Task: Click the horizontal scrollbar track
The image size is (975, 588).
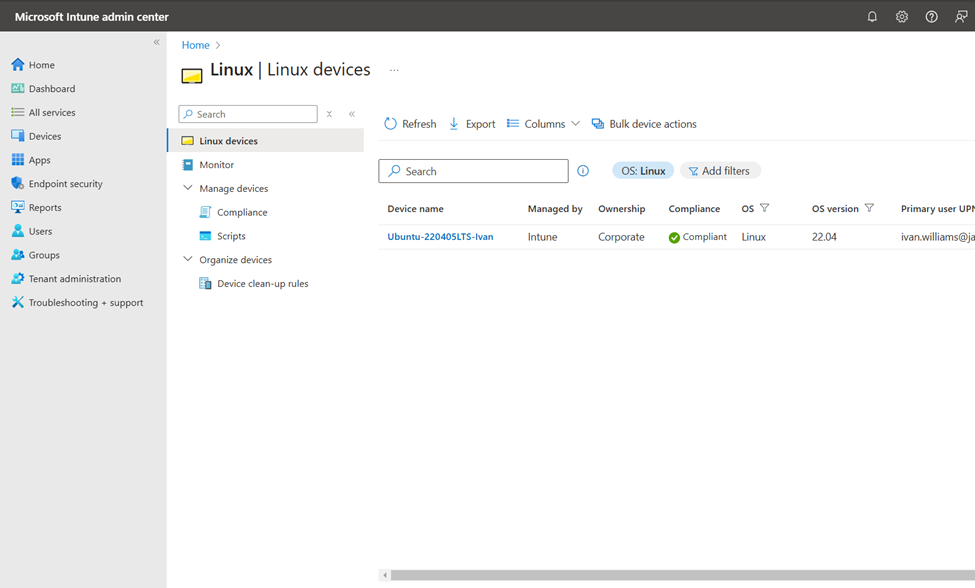Action: [683, 575]
